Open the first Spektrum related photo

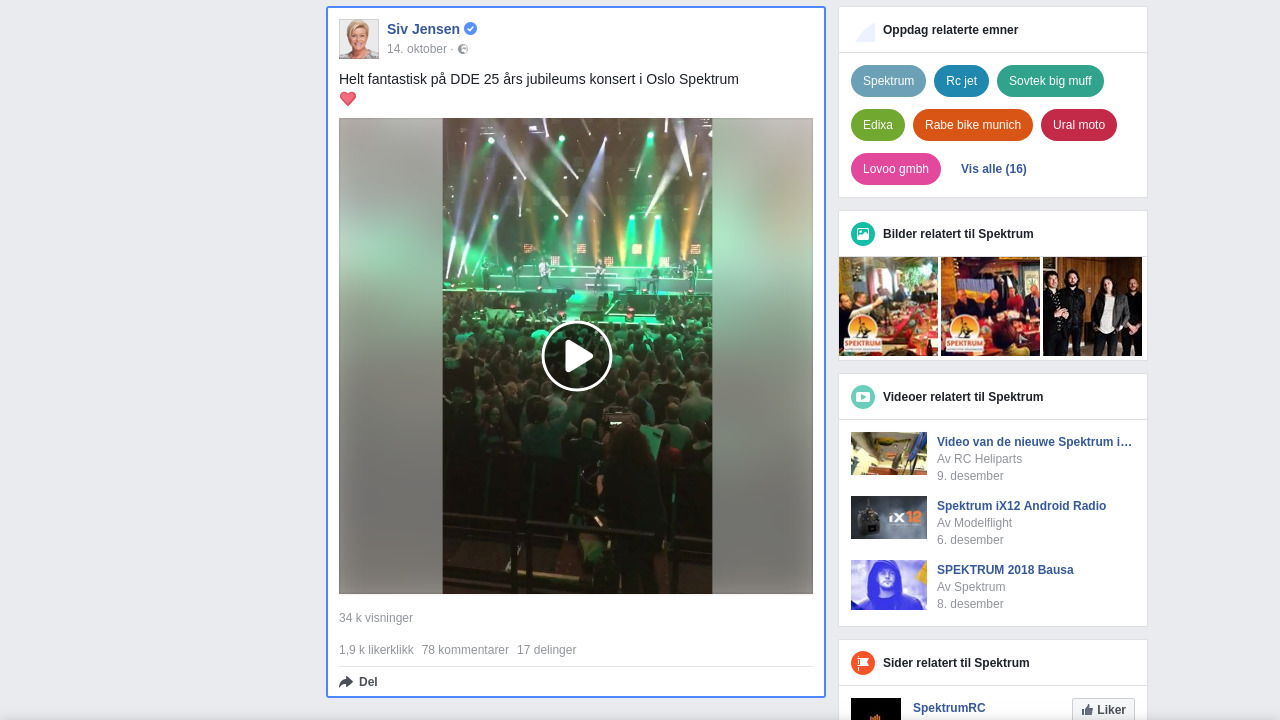click(x=888, y=306)
